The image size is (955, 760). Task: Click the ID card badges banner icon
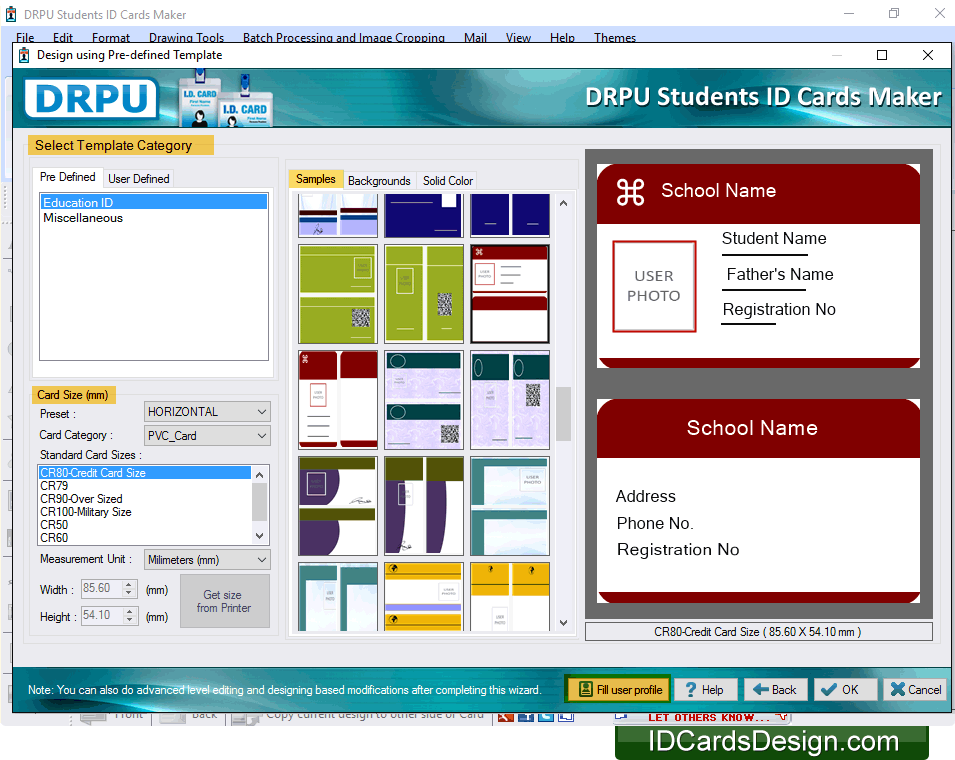pyautogui.click(x=225, y=99)
